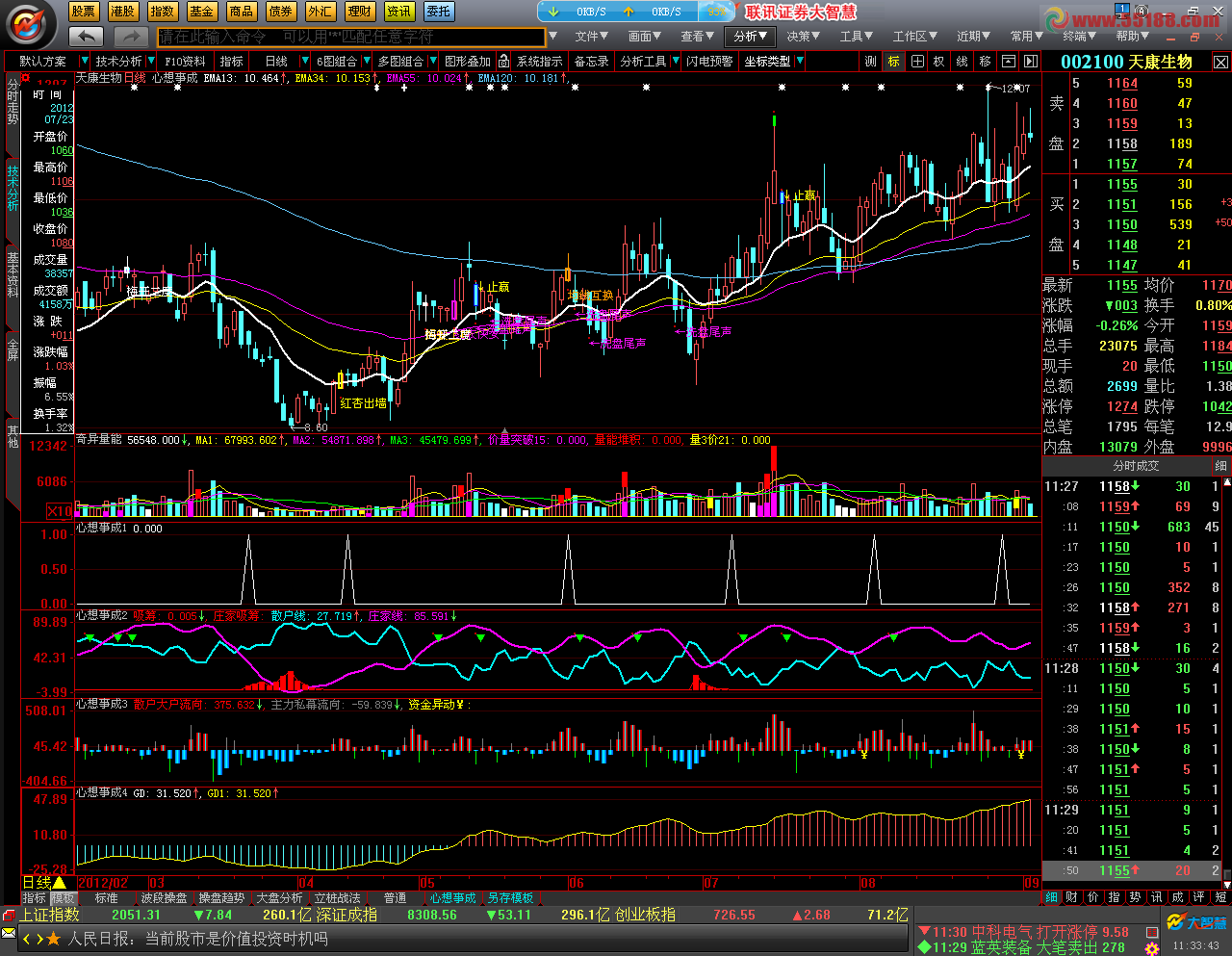Click the command input field
This screenshot has height=956, width=1232.
tap(351, 37)
